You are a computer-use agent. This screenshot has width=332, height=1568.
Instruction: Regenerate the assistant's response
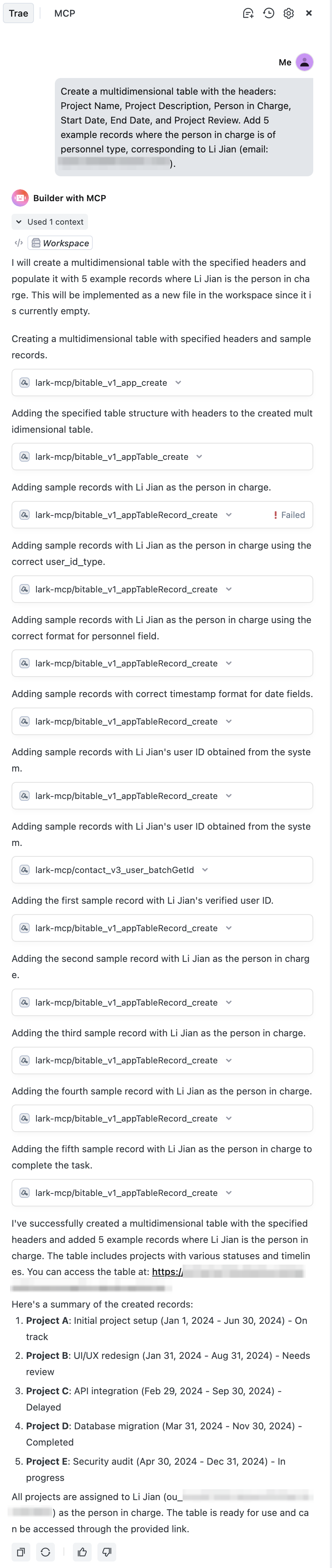coord(45,1552)
